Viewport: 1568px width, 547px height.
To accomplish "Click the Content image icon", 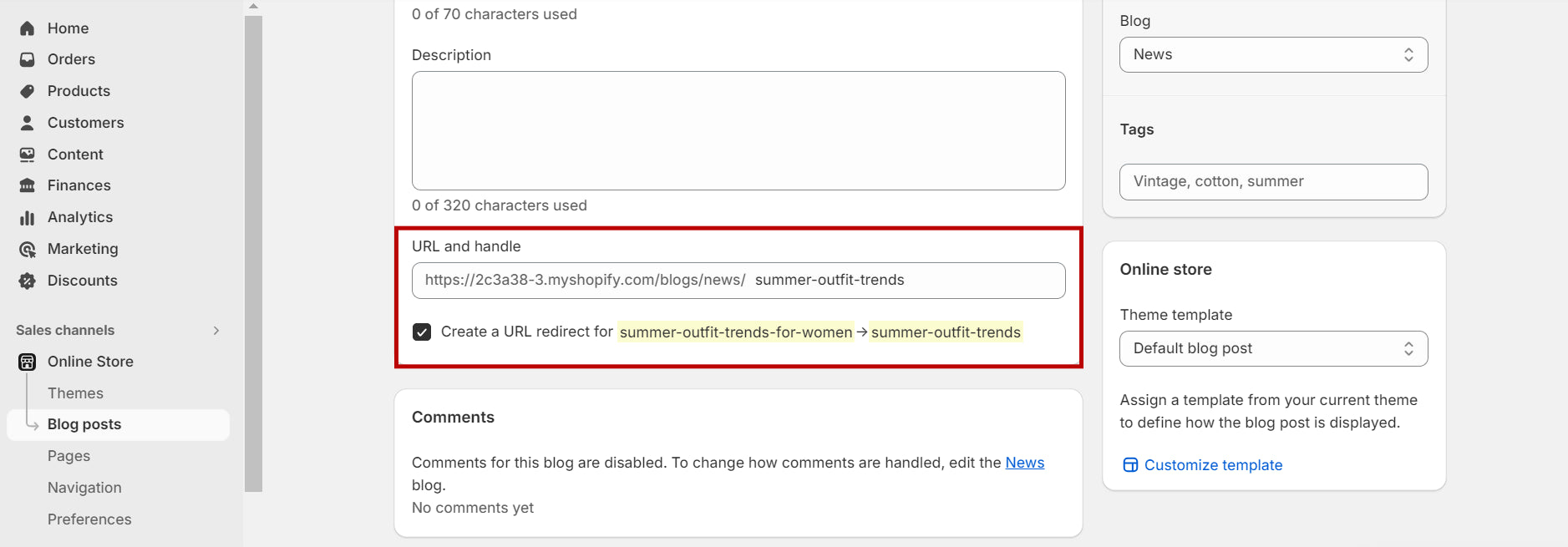I will pyautogui.click(x=28, y=154).
